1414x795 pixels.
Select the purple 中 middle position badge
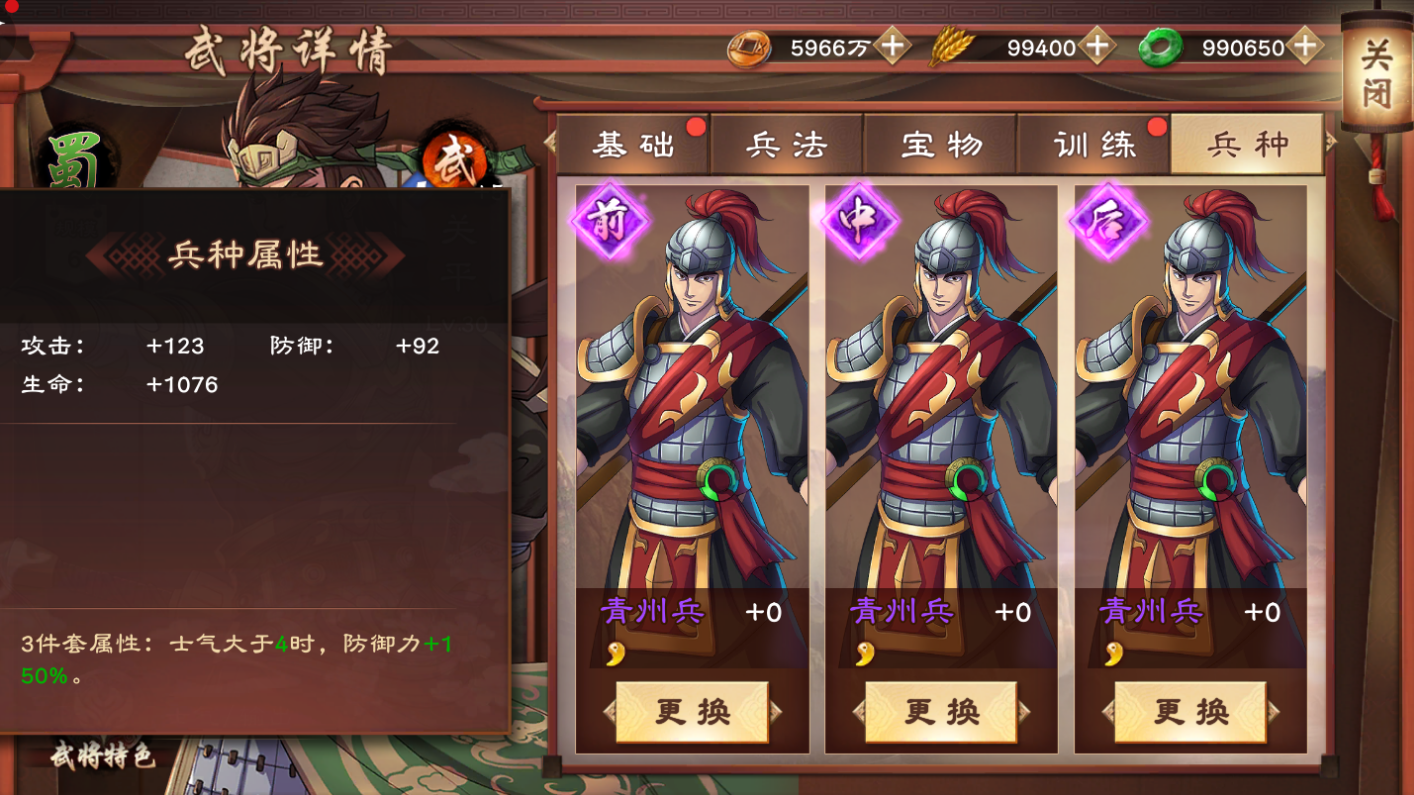tap(860, 220)
